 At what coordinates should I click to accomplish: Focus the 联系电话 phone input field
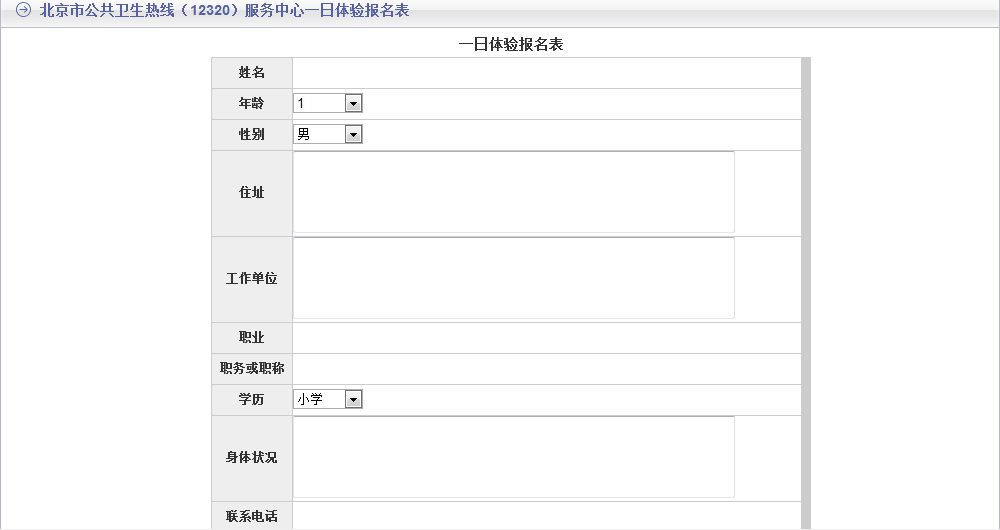[547, 516]
